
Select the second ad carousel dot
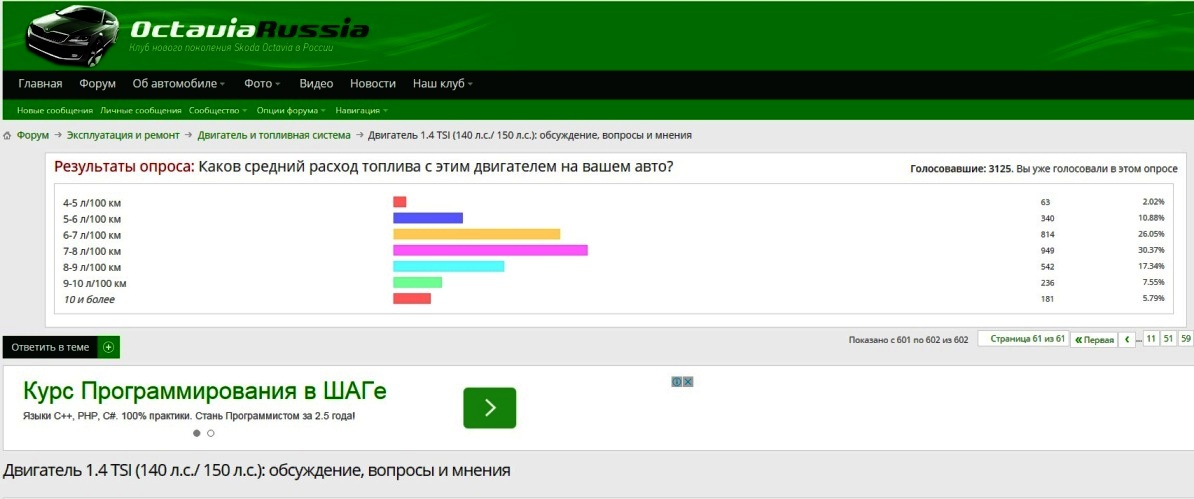point(211,433)
